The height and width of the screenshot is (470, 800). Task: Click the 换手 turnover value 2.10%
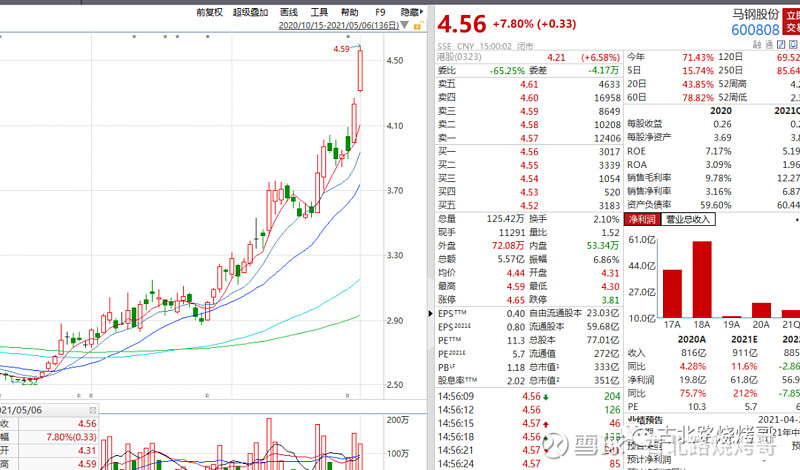[x=606, y=219]
